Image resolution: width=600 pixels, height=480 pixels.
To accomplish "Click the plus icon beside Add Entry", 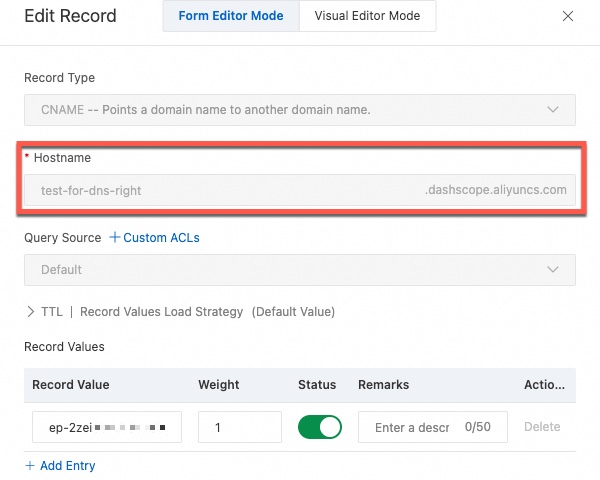I will (x=30, y=466).
